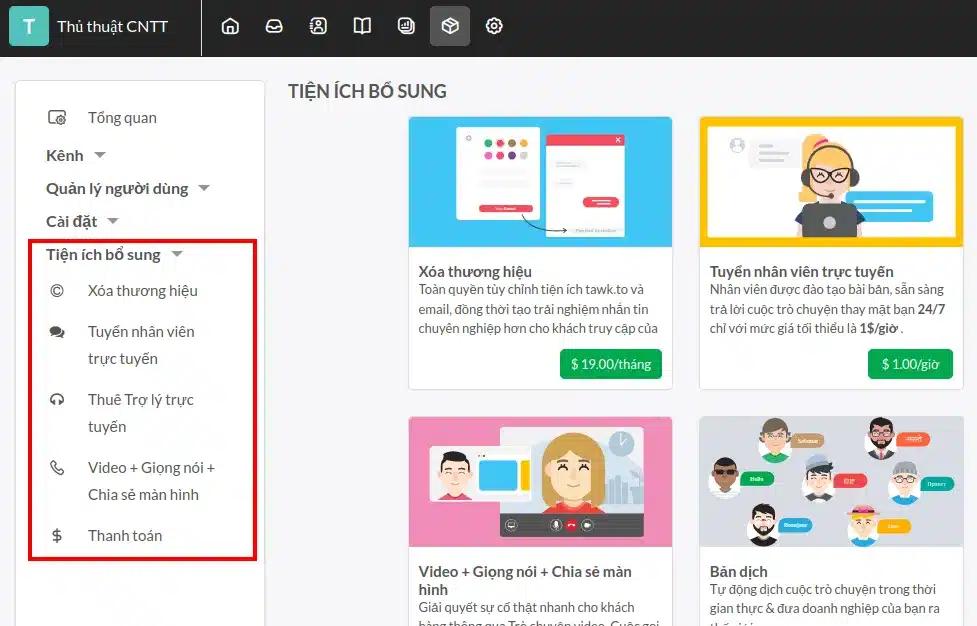Open the settings gear icon
This screenshot has width=977, height=626.
pyautogui.click(x=494, y=26)
